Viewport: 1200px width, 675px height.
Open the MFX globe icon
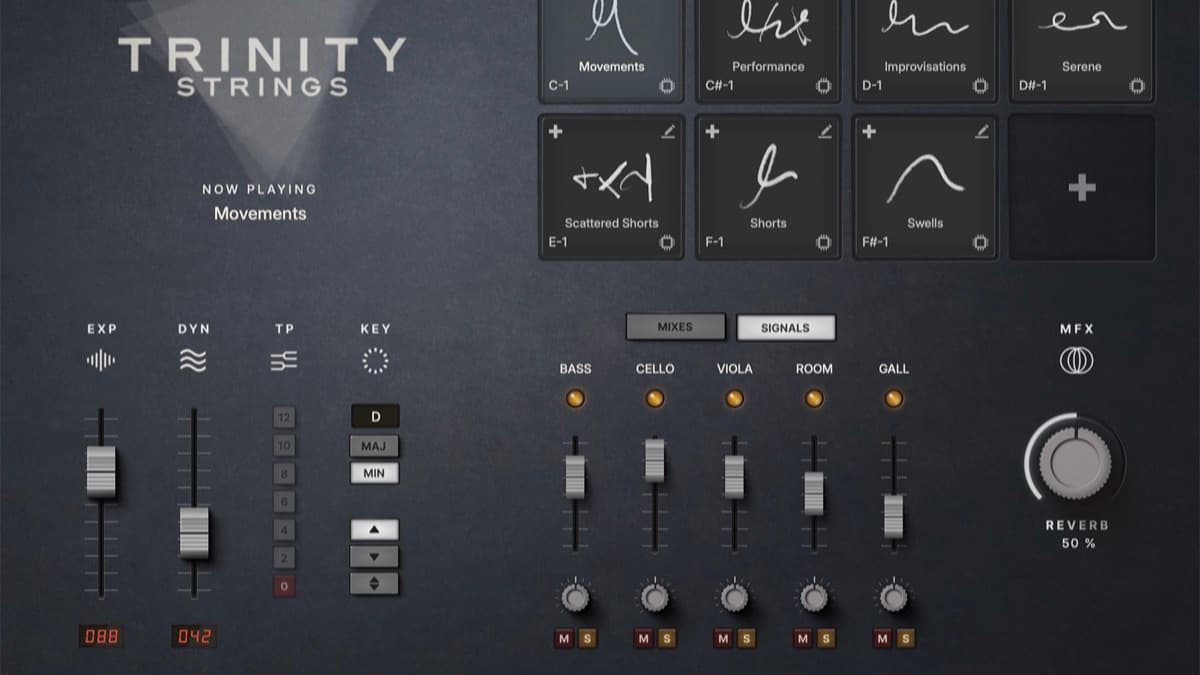pyautogui.click(x=1076, y=361)
